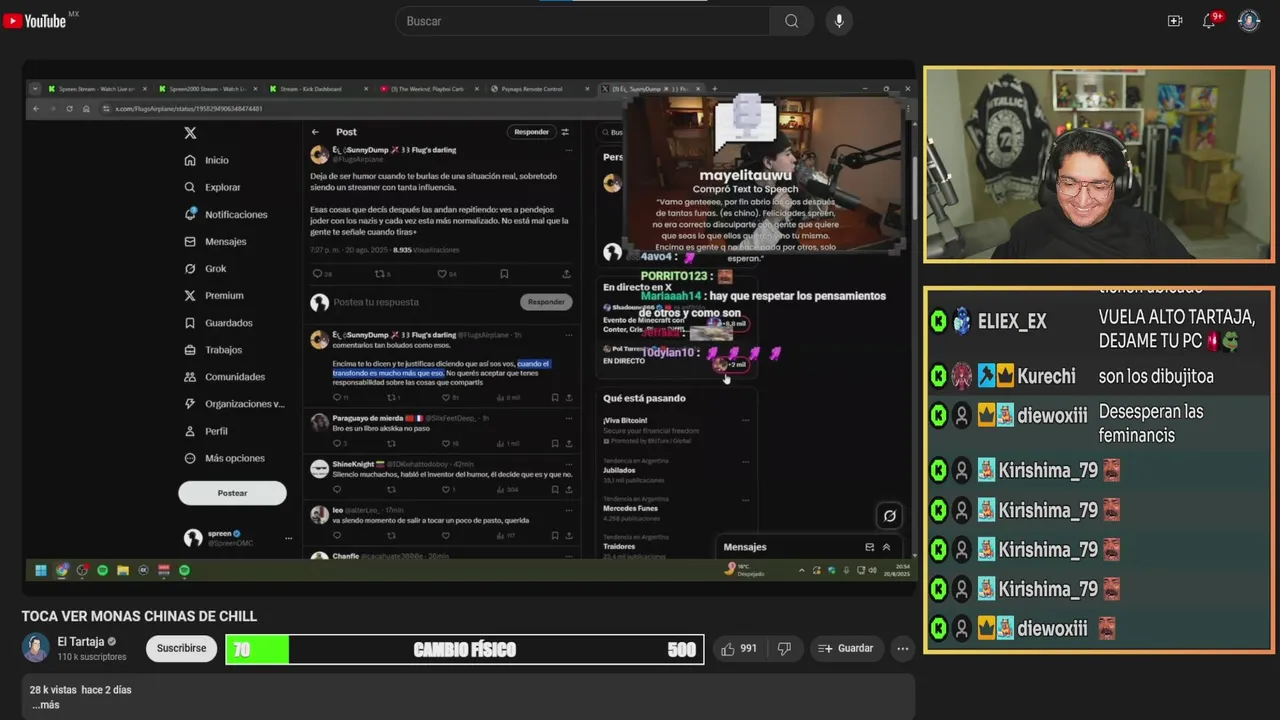The width and height of the screenshot is (1280, 720).
Task: Dislike the video with thumbs down
Action: [x=784, y=649]
